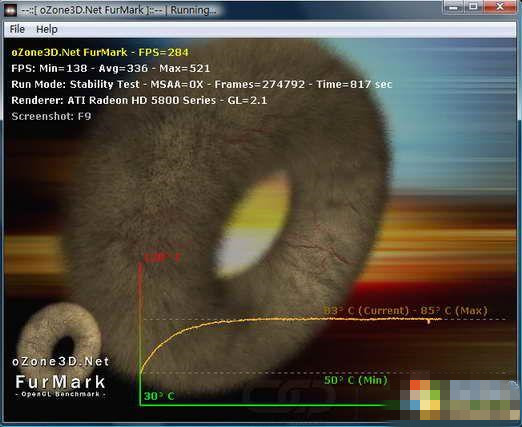This screenshot has width=522, height=427.
Task: Click the red GPU label above graph axis
Action: coord(163,257)
